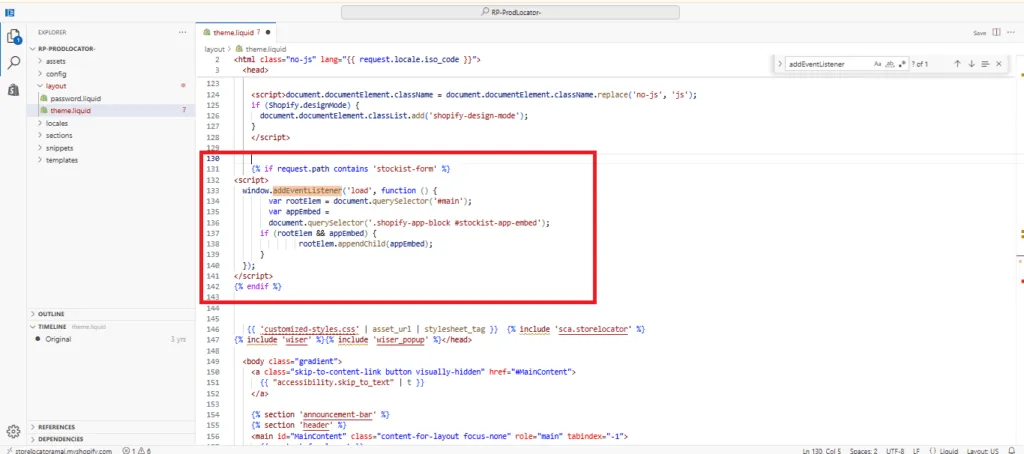Click body class="gradient" on line 149
The image size is (1024, 454).
point(293,361)
